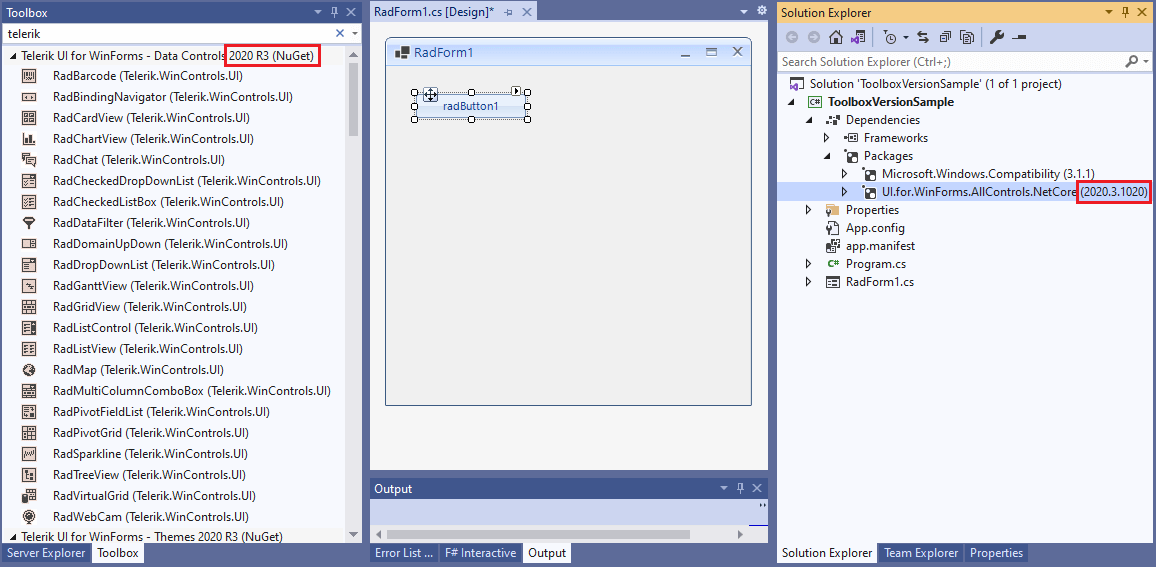Open Toolbox search options dropdown arrow
1156x567 pixels.
click(355, 33)
